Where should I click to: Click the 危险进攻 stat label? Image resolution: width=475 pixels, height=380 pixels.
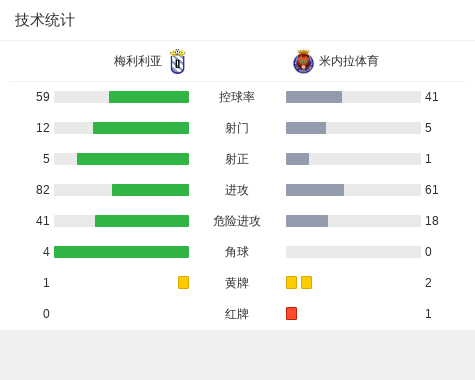pos(237,221)
